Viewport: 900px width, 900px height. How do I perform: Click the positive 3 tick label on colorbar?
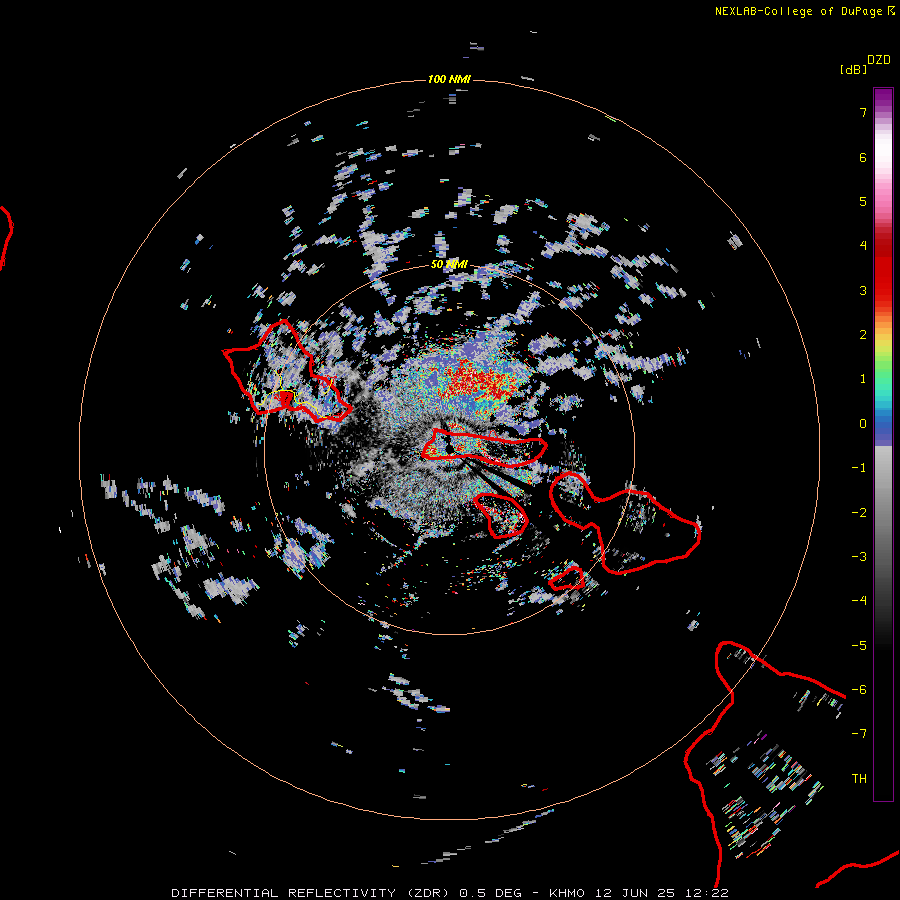(863, 290)
